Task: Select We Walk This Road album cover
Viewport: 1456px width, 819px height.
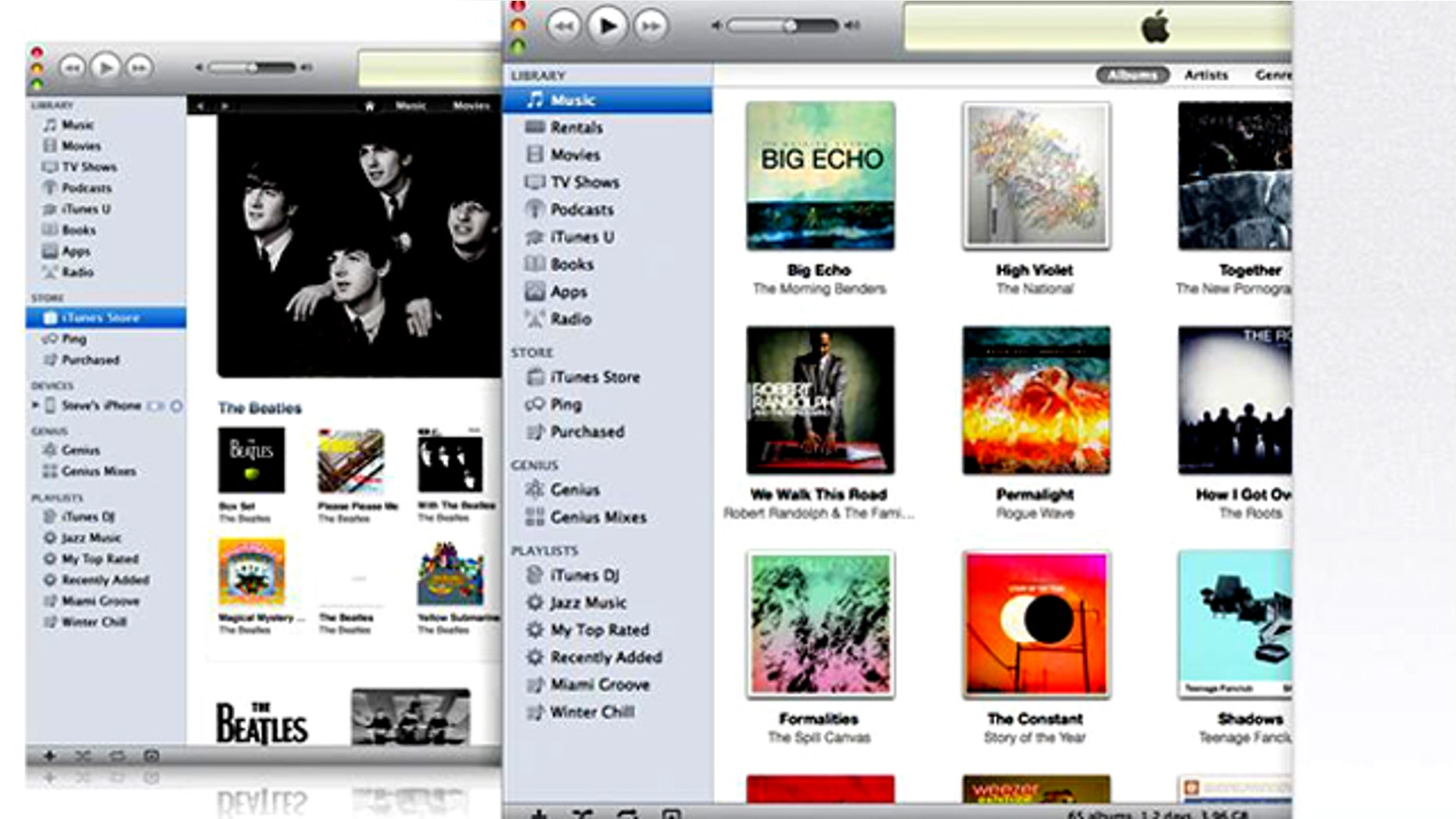Action: click(x=820, y=400)
